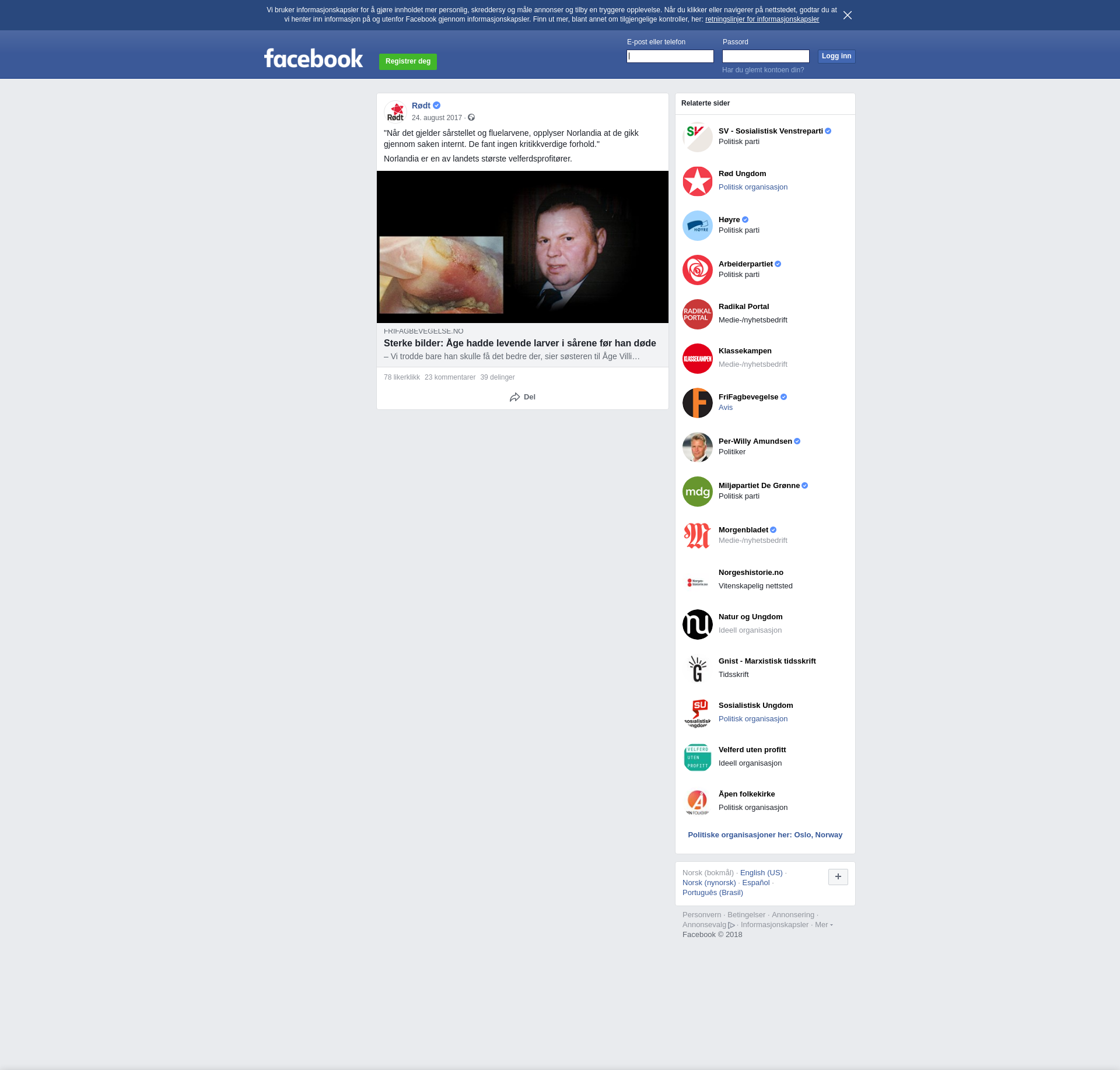1120x1070 pixels.
Task: Click the Logg inn button
Action: tap(836, 56)
